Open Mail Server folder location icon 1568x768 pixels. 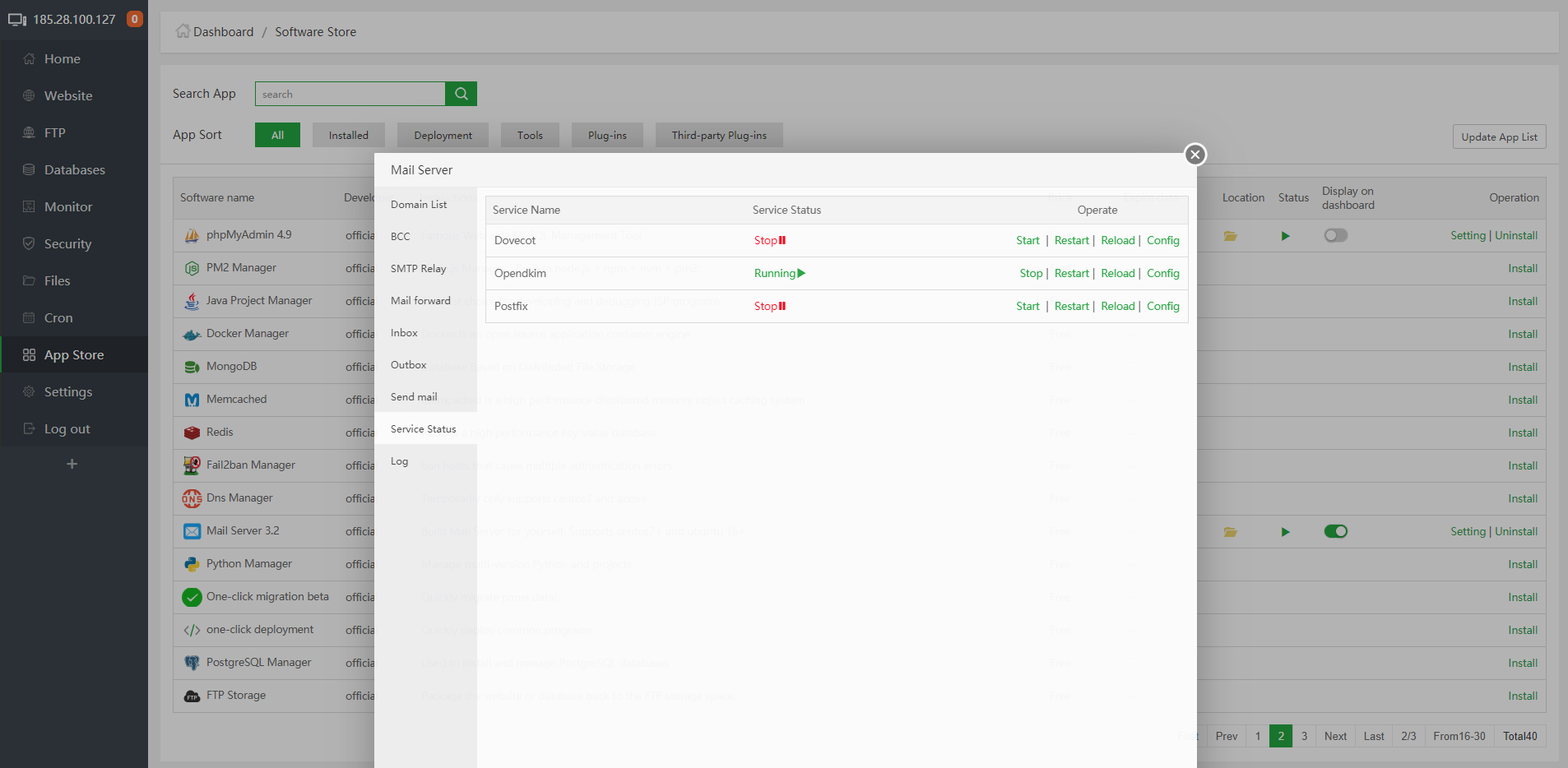[x=1230, y=532]
